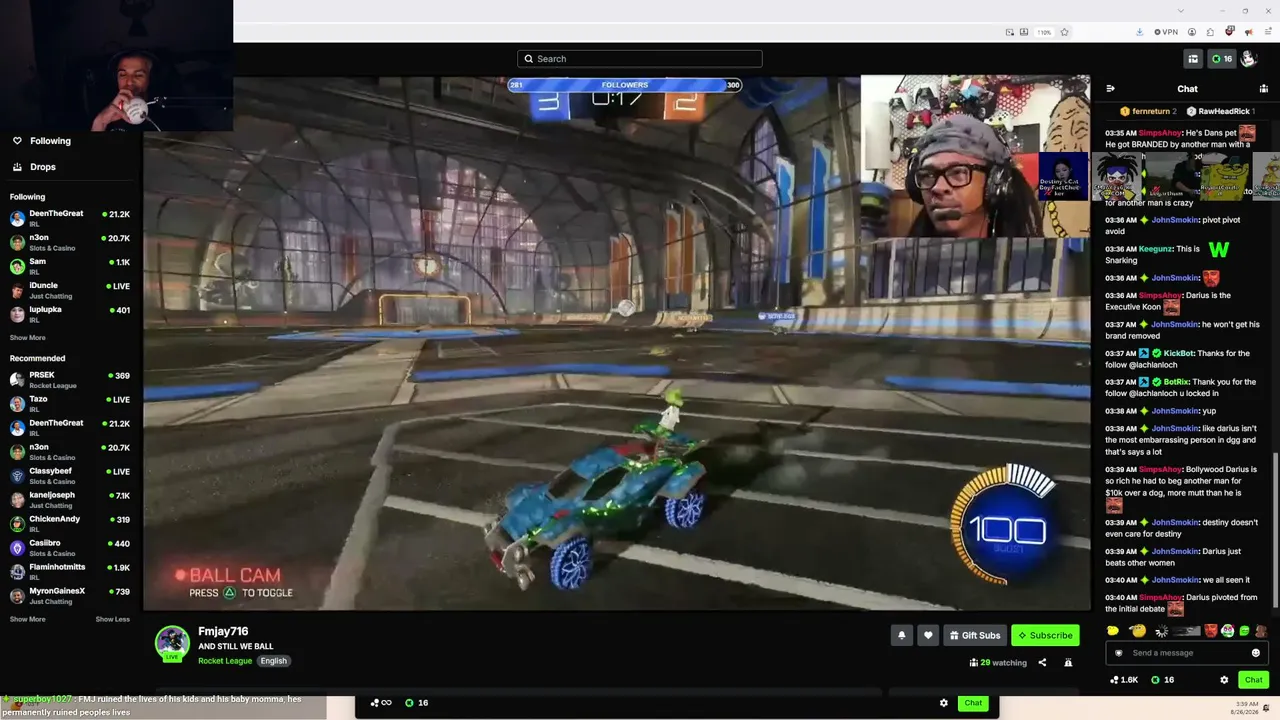Open Classybeef channel in Recommended
The image size is (1280, 720).
pyautogui.click(x=70, y=476)
